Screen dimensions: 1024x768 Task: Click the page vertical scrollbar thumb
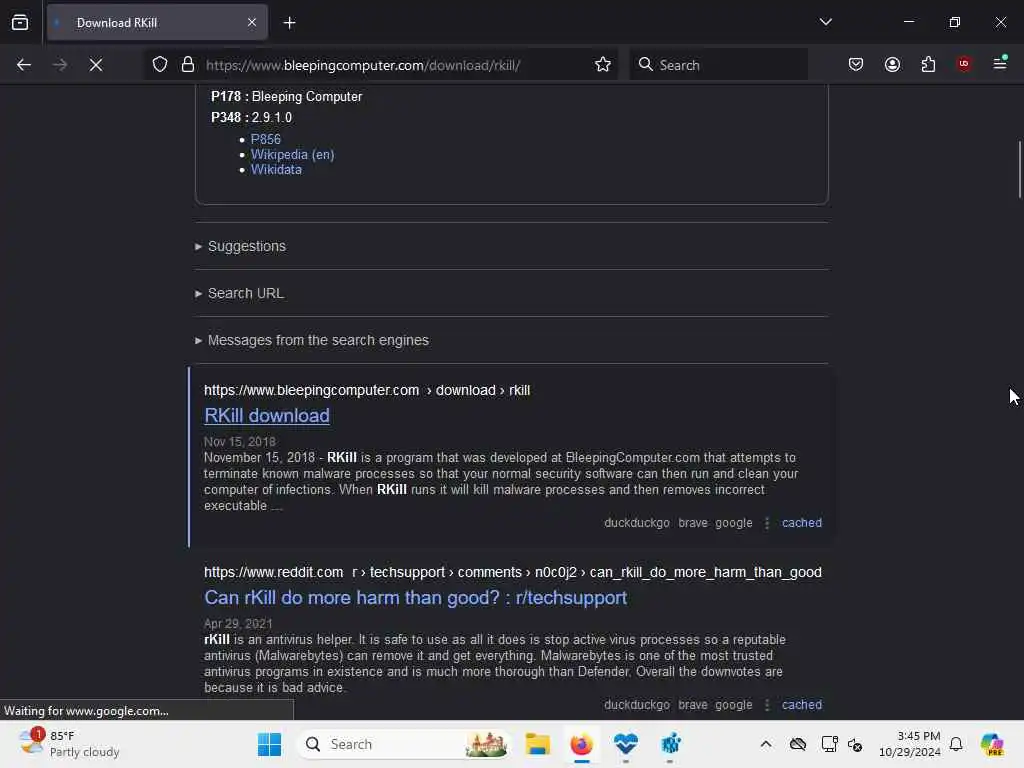click(1019, 168)
